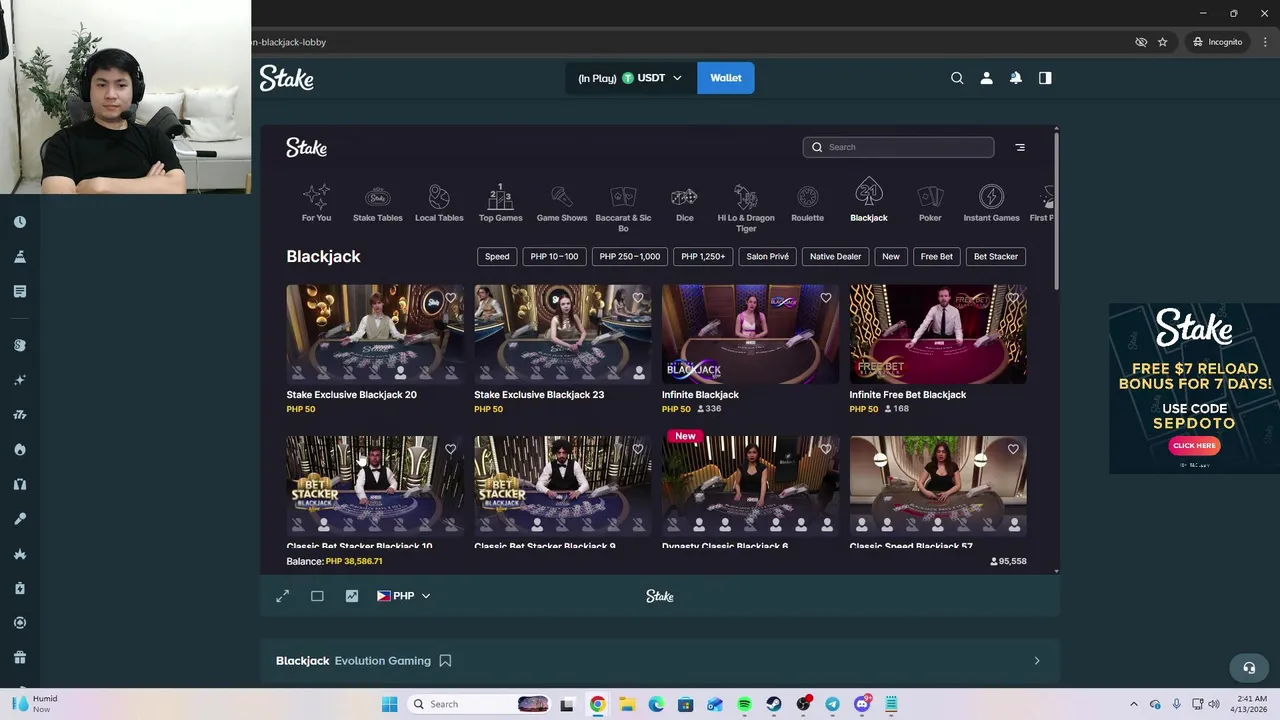Select the Instant Games category icon
The width and height of the screenshot is (1280, 720).
(x=991, y=203)
